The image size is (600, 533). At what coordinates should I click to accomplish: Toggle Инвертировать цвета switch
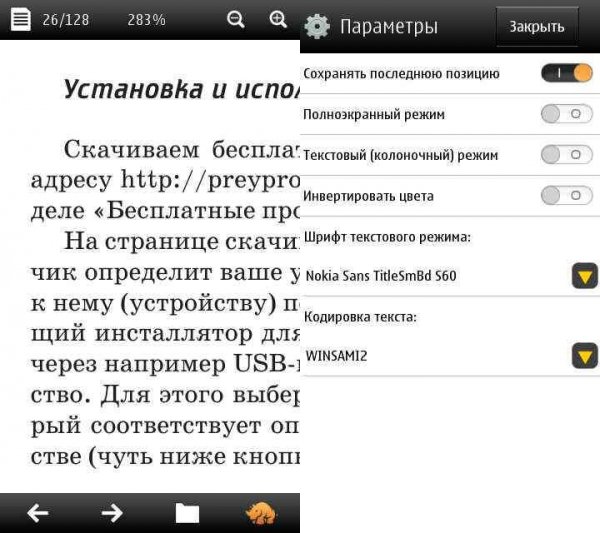pos(567,196)
